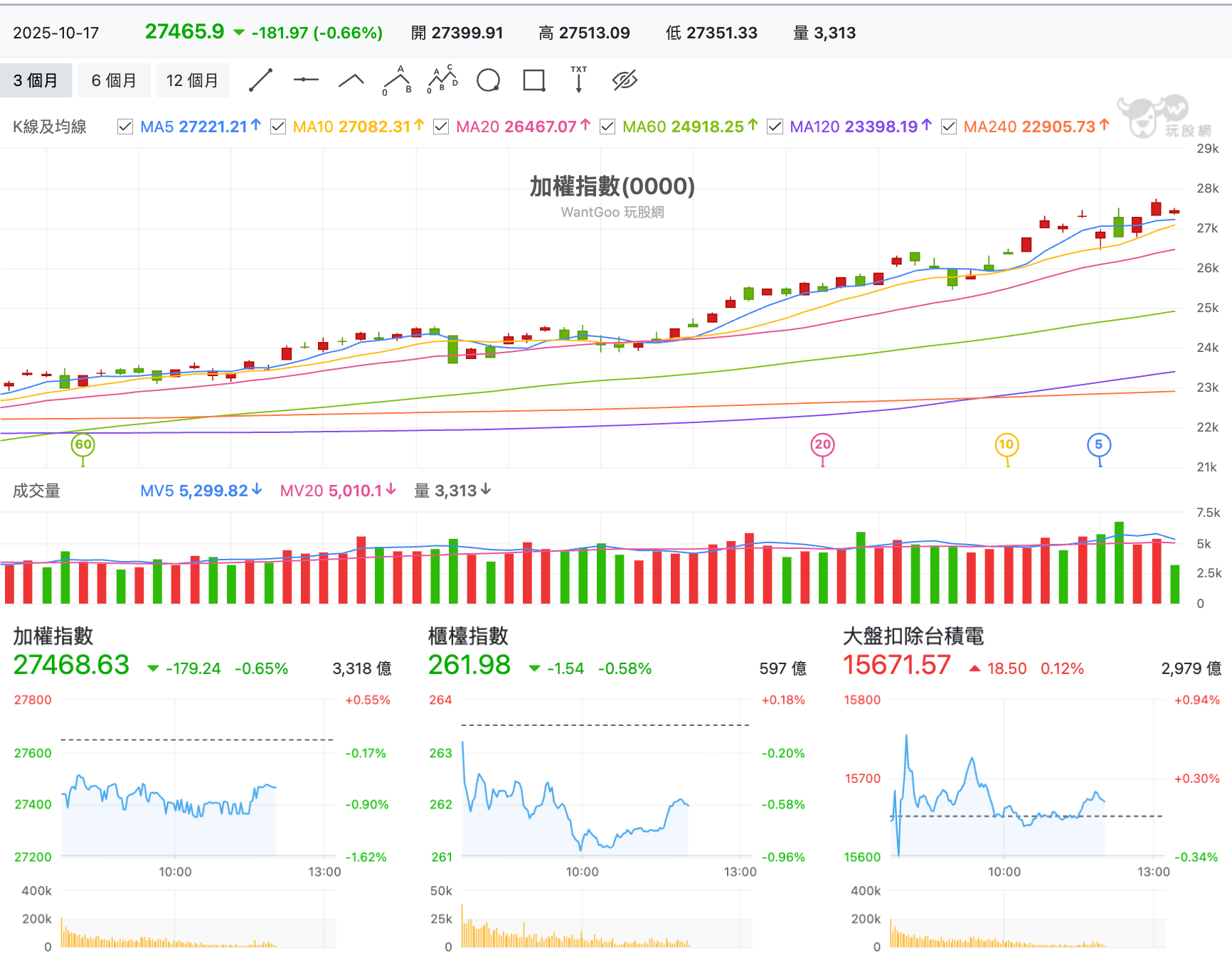Open the 大盤扣除台積電 panel heading

[913, 636]
